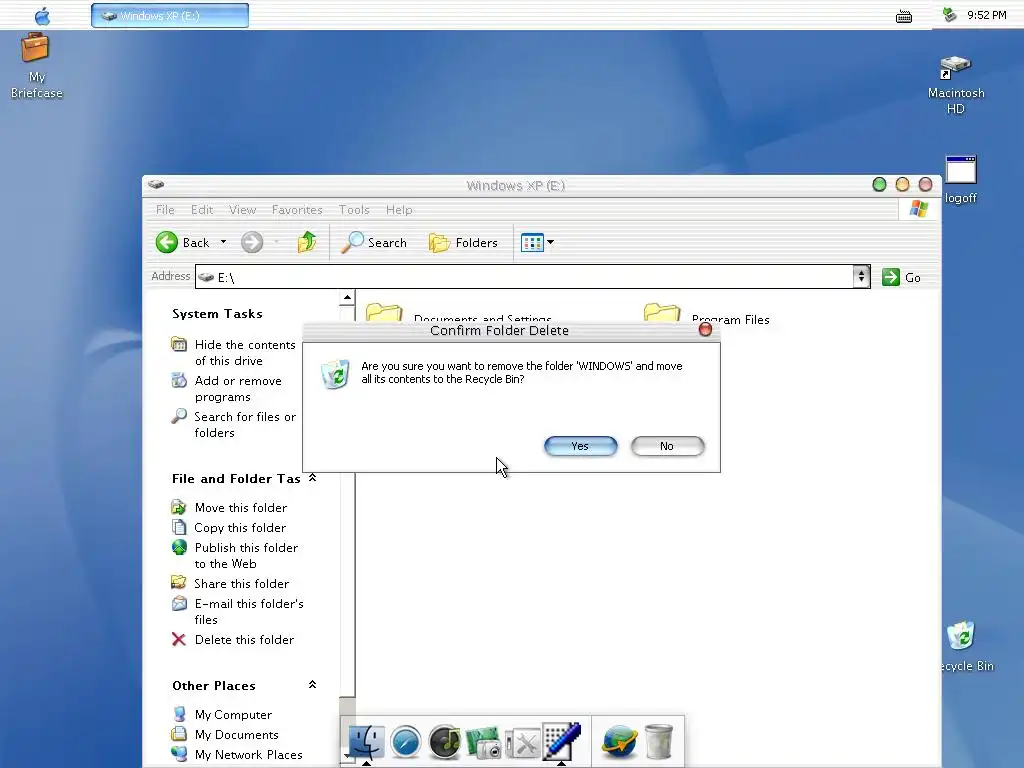Click the task pane scroll up arrow
The image size is (1024, 768).
point(347,298)
